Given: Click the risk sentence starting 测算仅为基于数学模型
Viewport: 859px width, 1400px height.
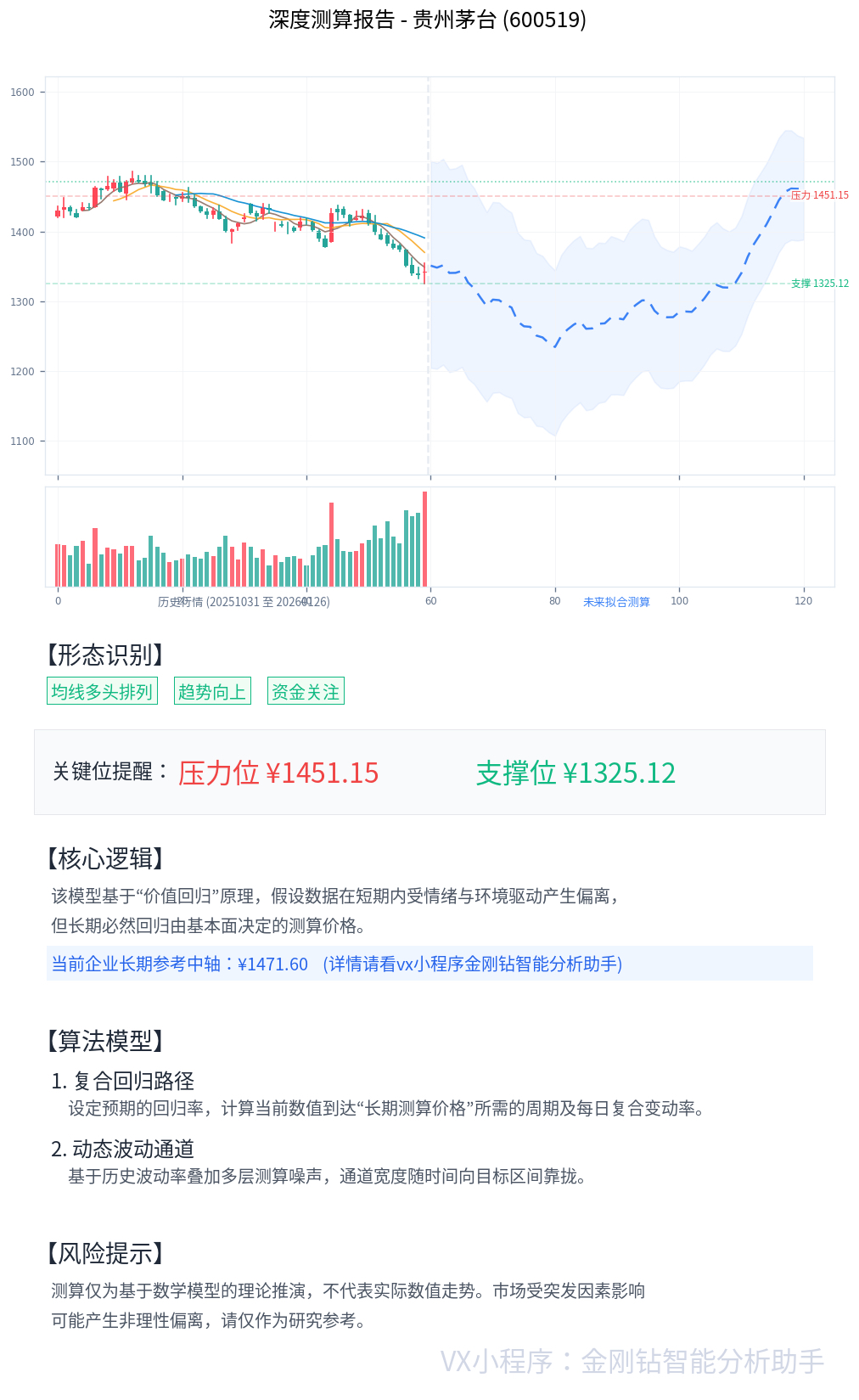Looking at the screenshot, I should point(348,1290).
